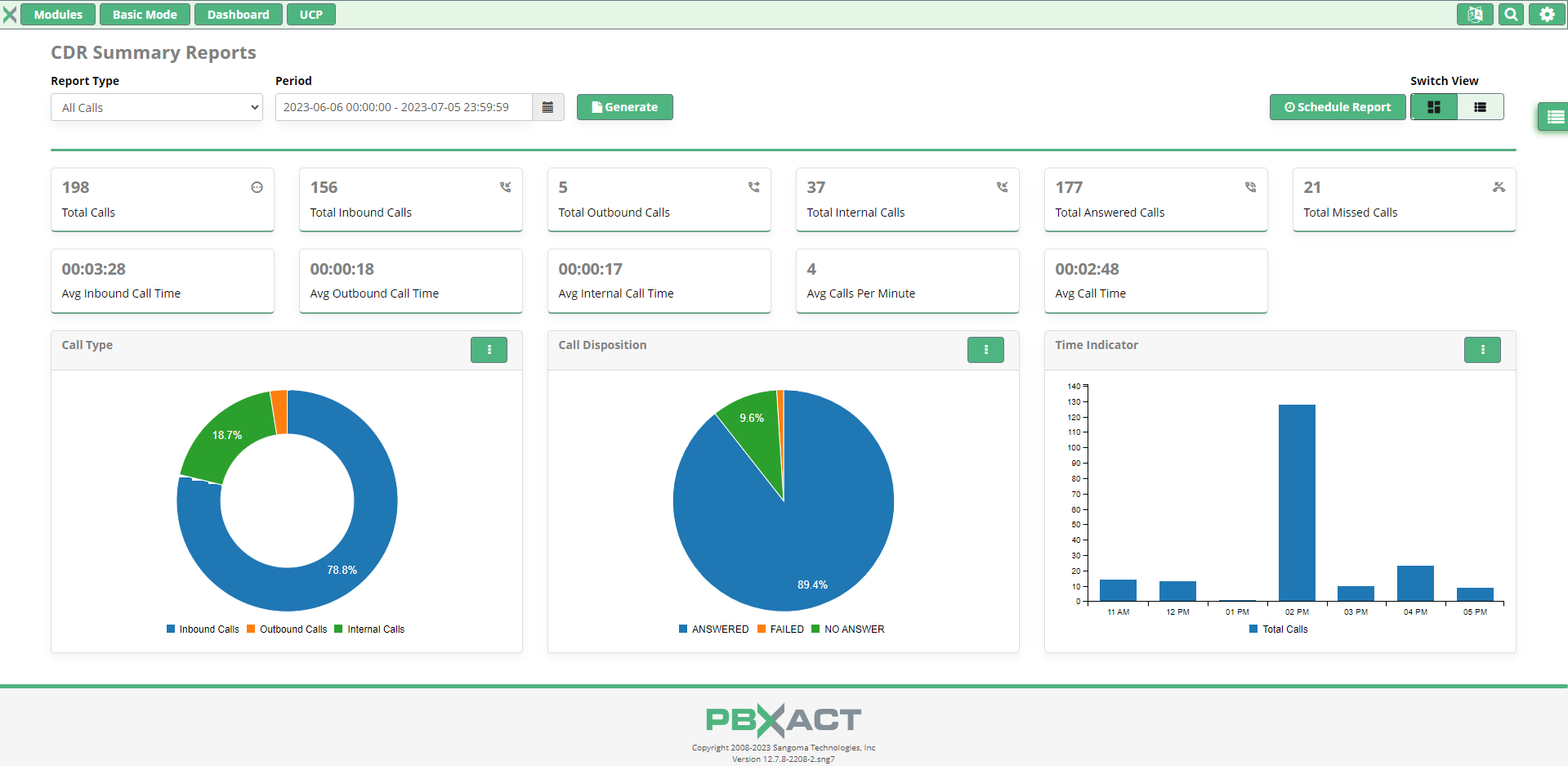Image resolution: width=1568 pixels, height=766 pixels.
Task: Open system settings via the gear icon
Action: click(x=1546, y=14)
